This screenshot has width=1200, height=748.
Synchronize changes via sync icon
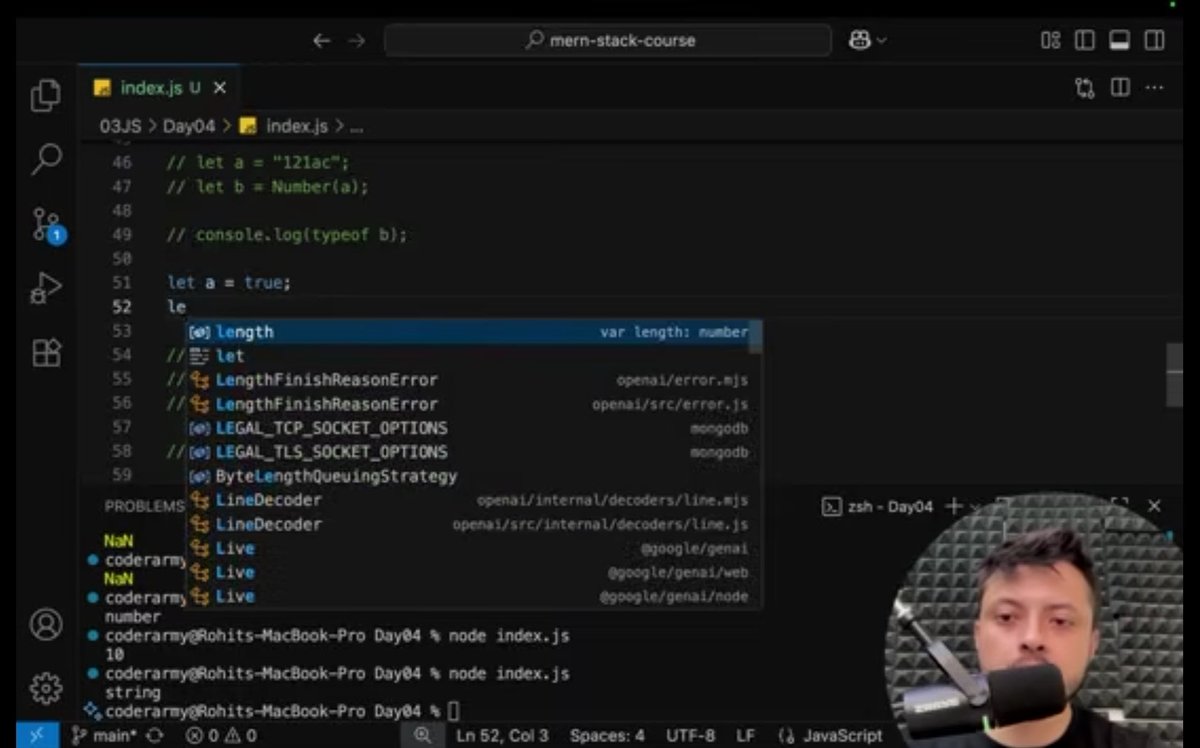(154, 735)
